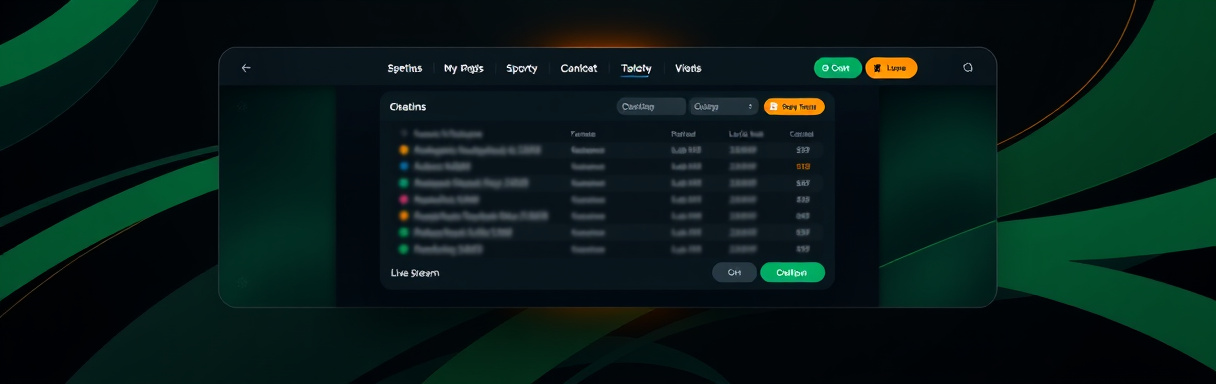Click the orange button in the top bar
The width and height of the screenshot is (1216, 384).
[x=891, y=68]
